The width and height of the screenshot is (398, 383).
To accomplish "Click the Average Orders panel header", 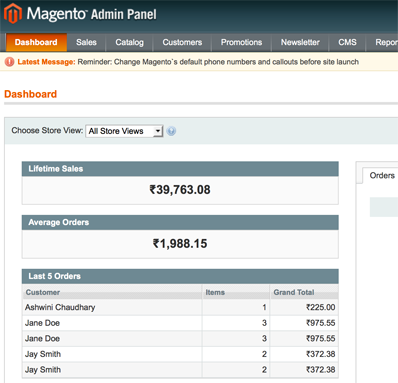I will point(180,222).
